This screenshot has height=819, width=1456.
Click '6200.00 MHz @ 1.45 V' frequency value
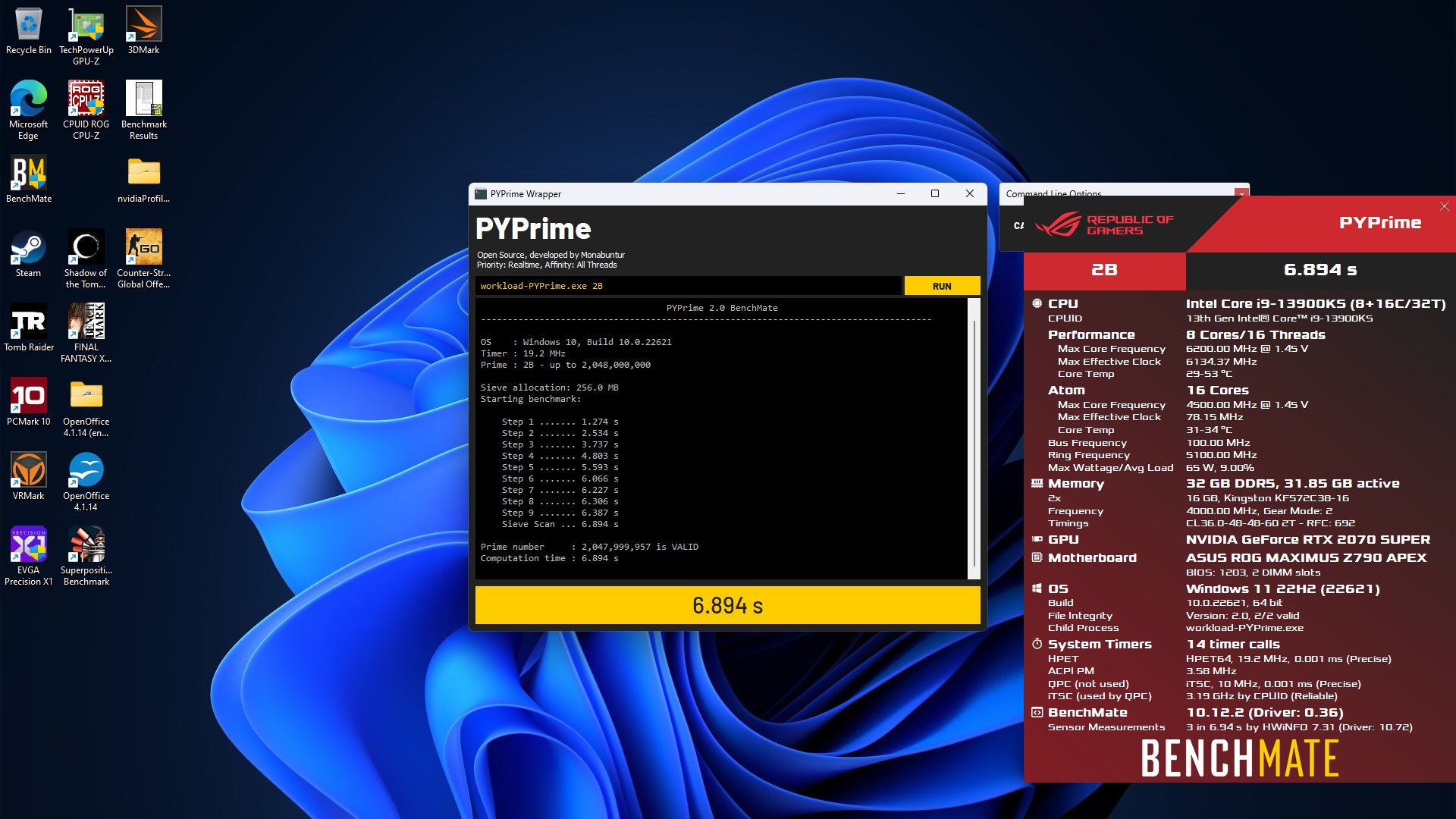click(x=1247, y=349)
